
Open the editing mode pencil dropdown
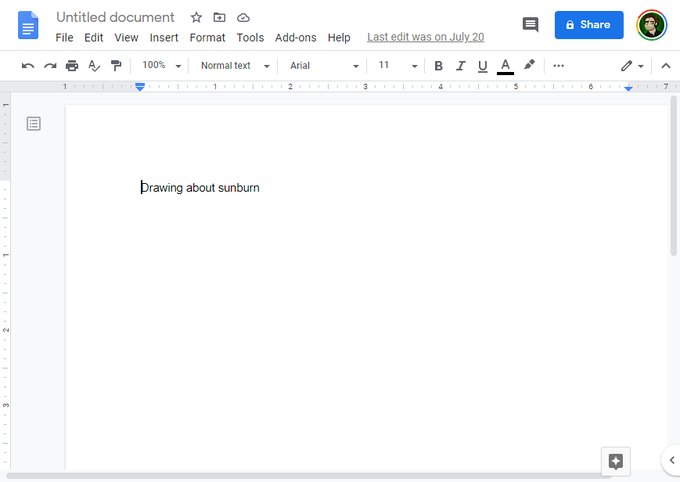(632, 66)
